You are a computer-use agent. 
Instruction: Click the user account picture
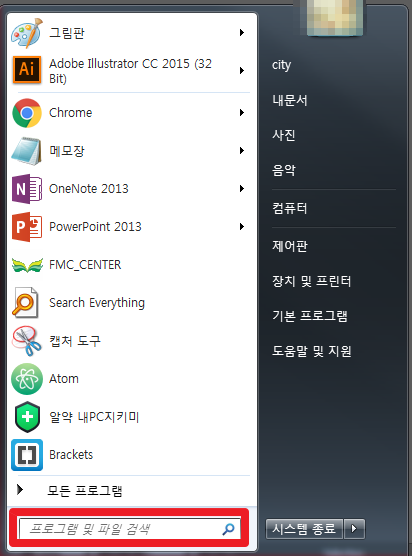(335, 18)
